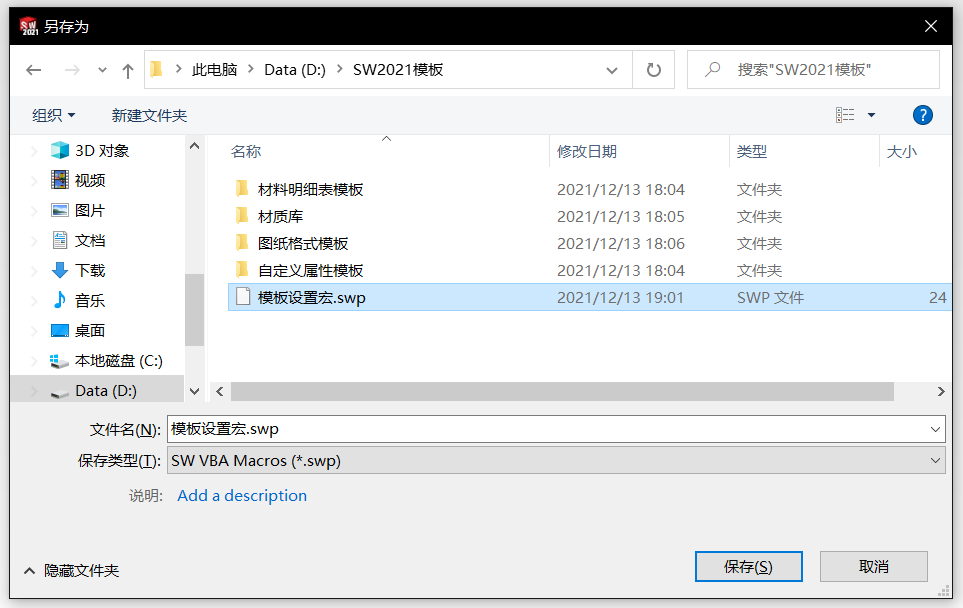
Task: Click the search SW2021模板 box
Action: coord(813,69)
